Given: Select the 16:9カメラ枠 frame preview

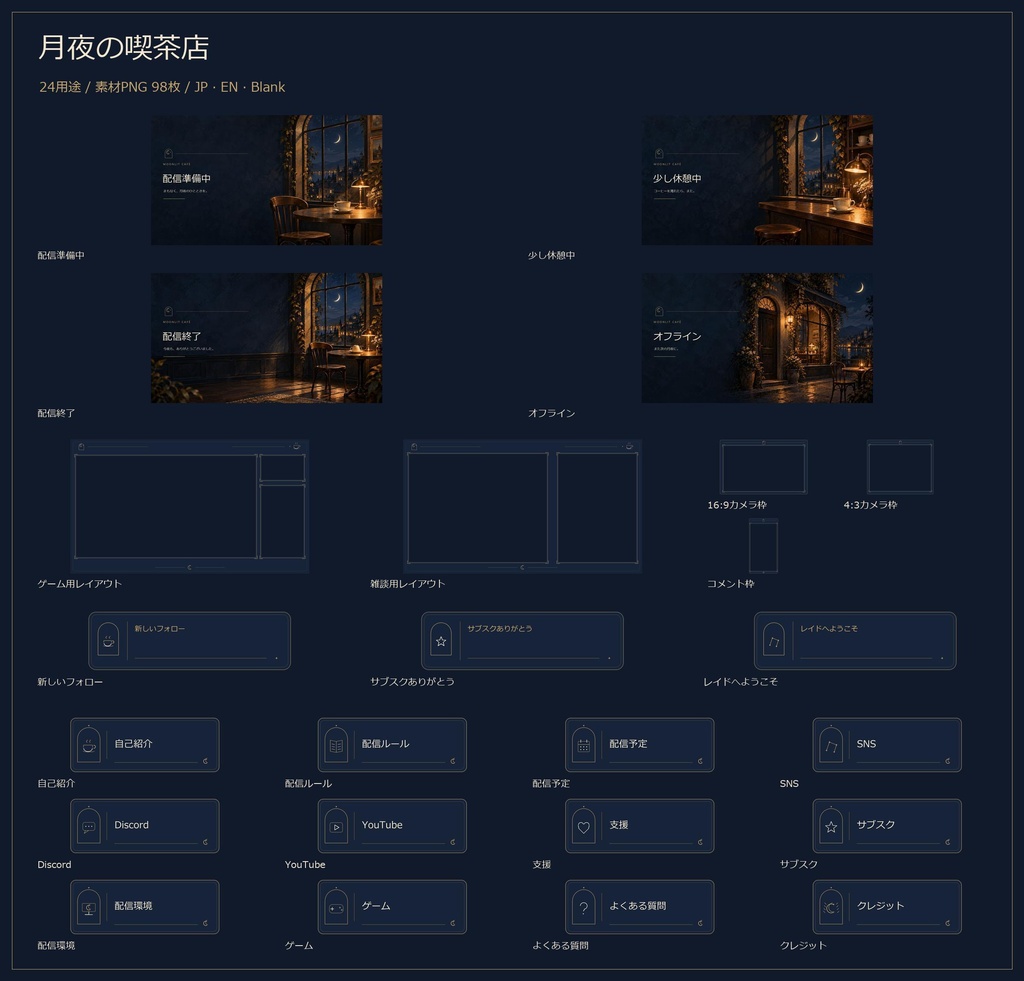Looking at the screenshot, I should [763, 467].
